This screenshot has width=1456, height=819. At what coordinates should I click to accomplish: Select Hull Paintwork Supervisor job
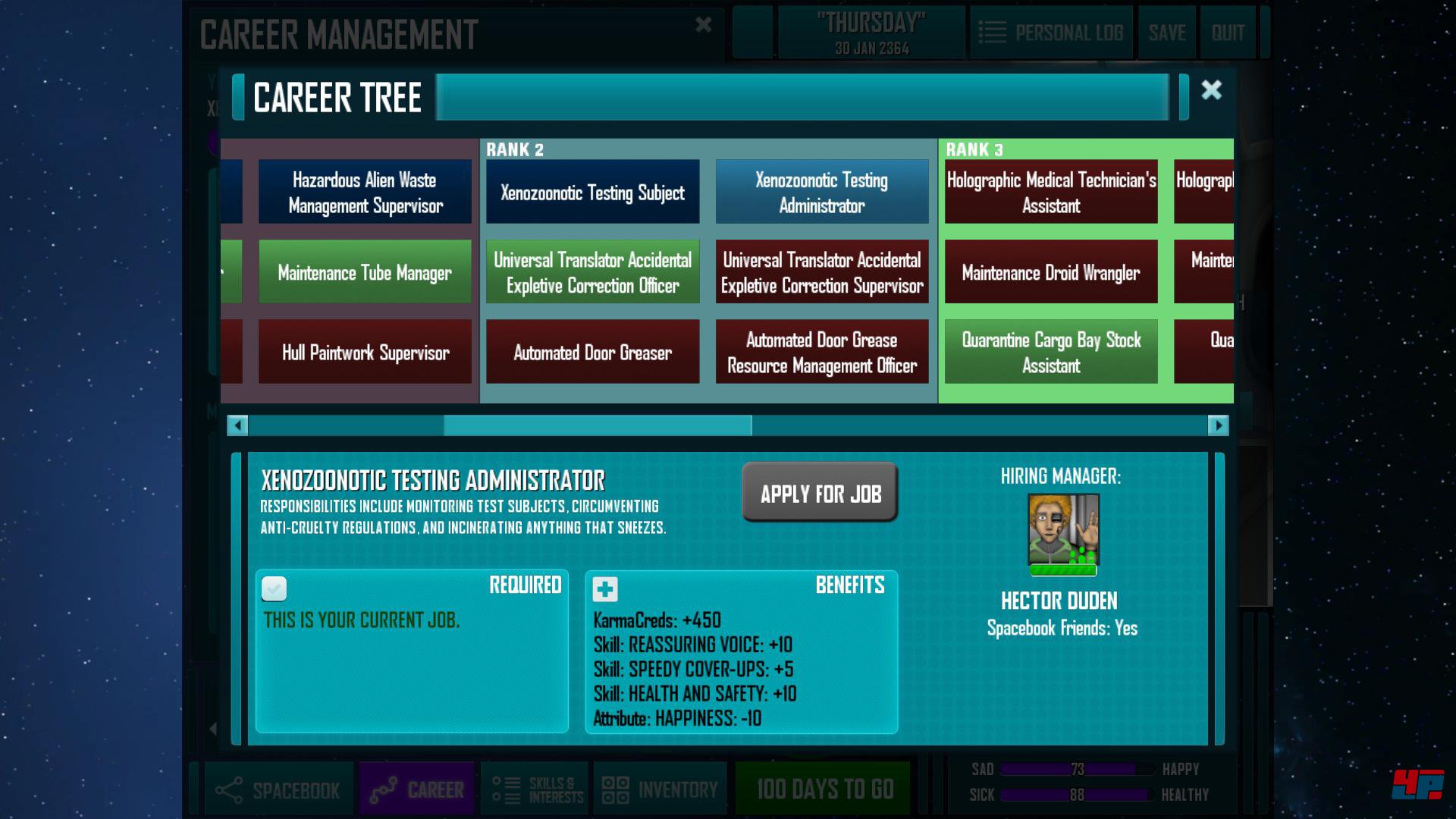coord(363,353)
